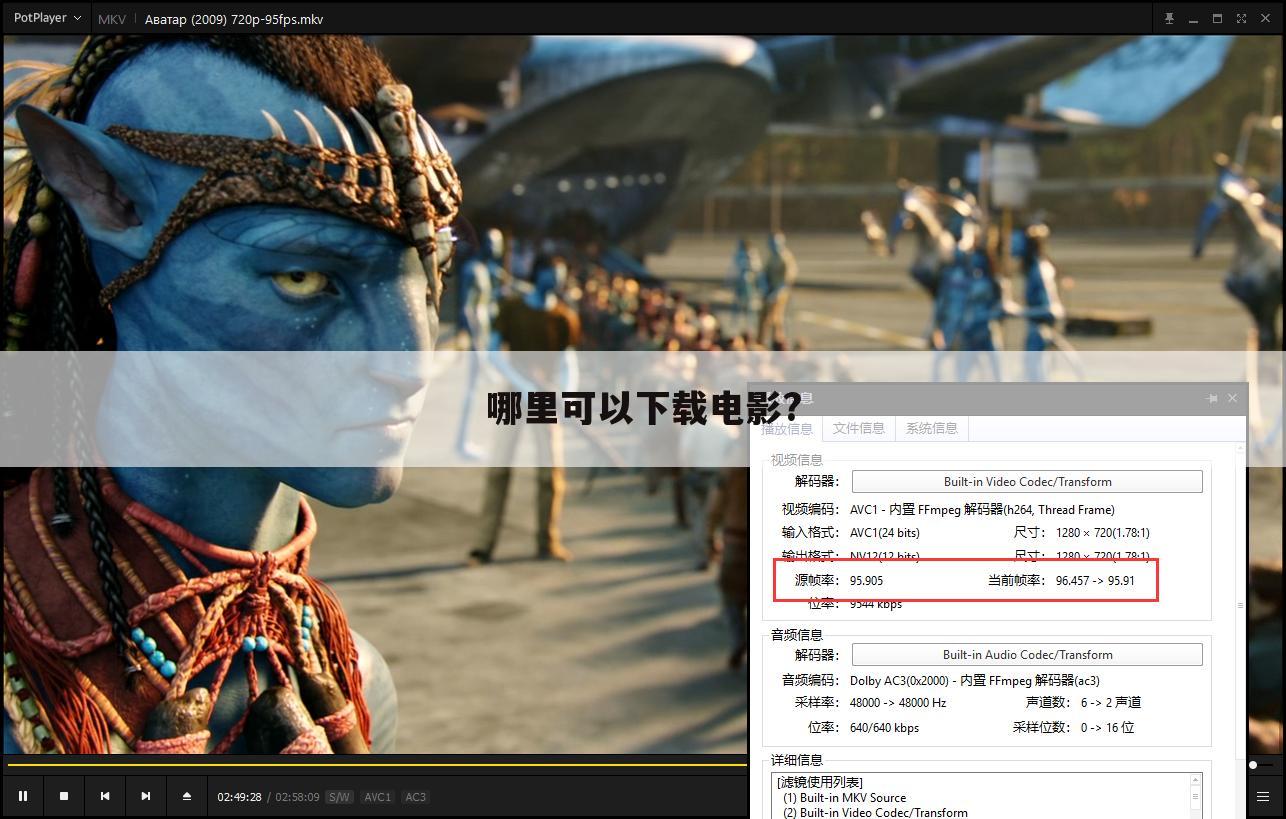The image size is (1286, 819).
Task: Click the sample rate 48000 -> 48000 Hz
Action: [898, 702]
